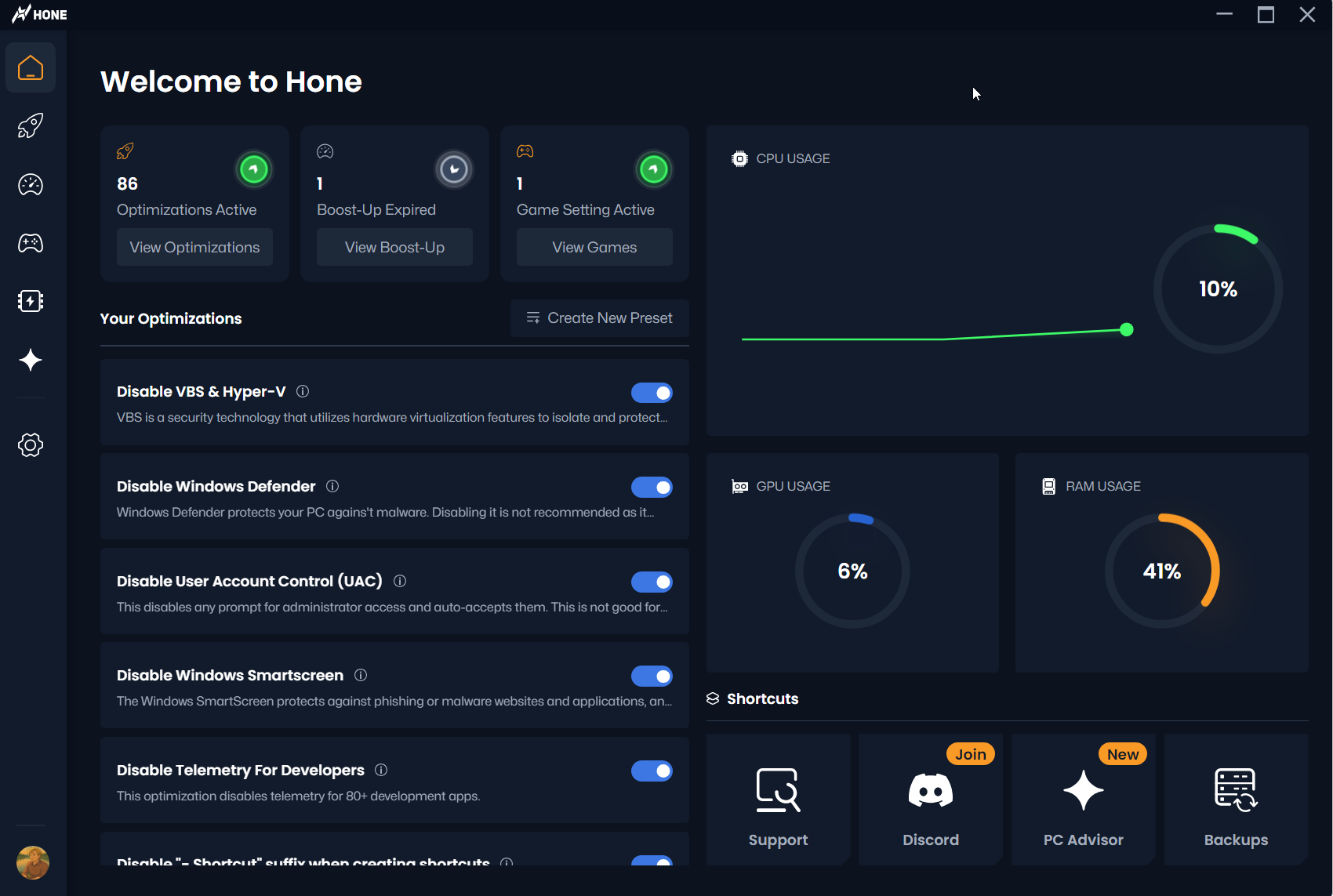Click the View Optimizations button
The height and width of the screenshot is (896, 1333).
(x=194, y=247)
